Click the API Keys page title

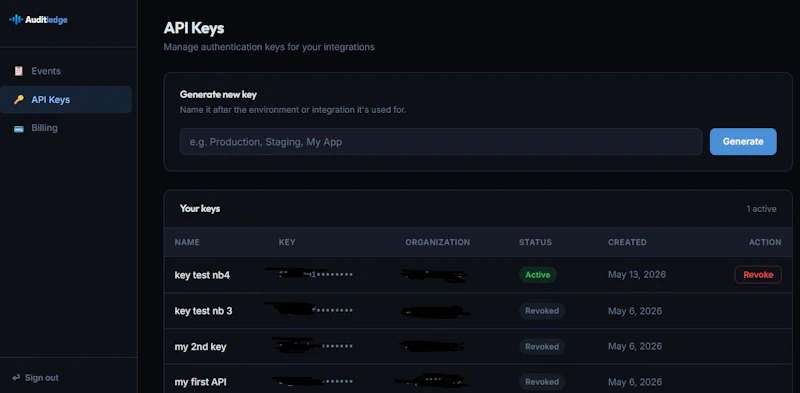[x=193, y=28]
